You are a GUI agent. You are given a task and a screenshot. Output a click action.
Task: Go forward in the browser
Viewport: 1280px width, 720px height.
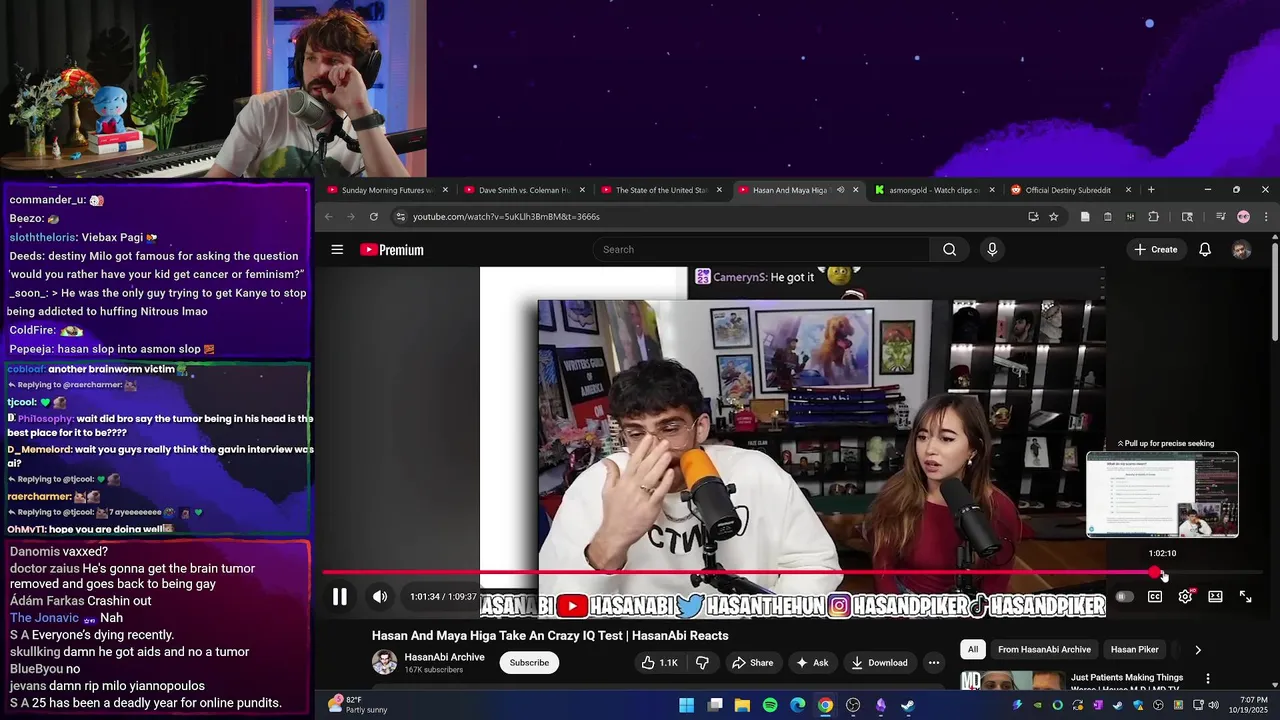[351, 217]
